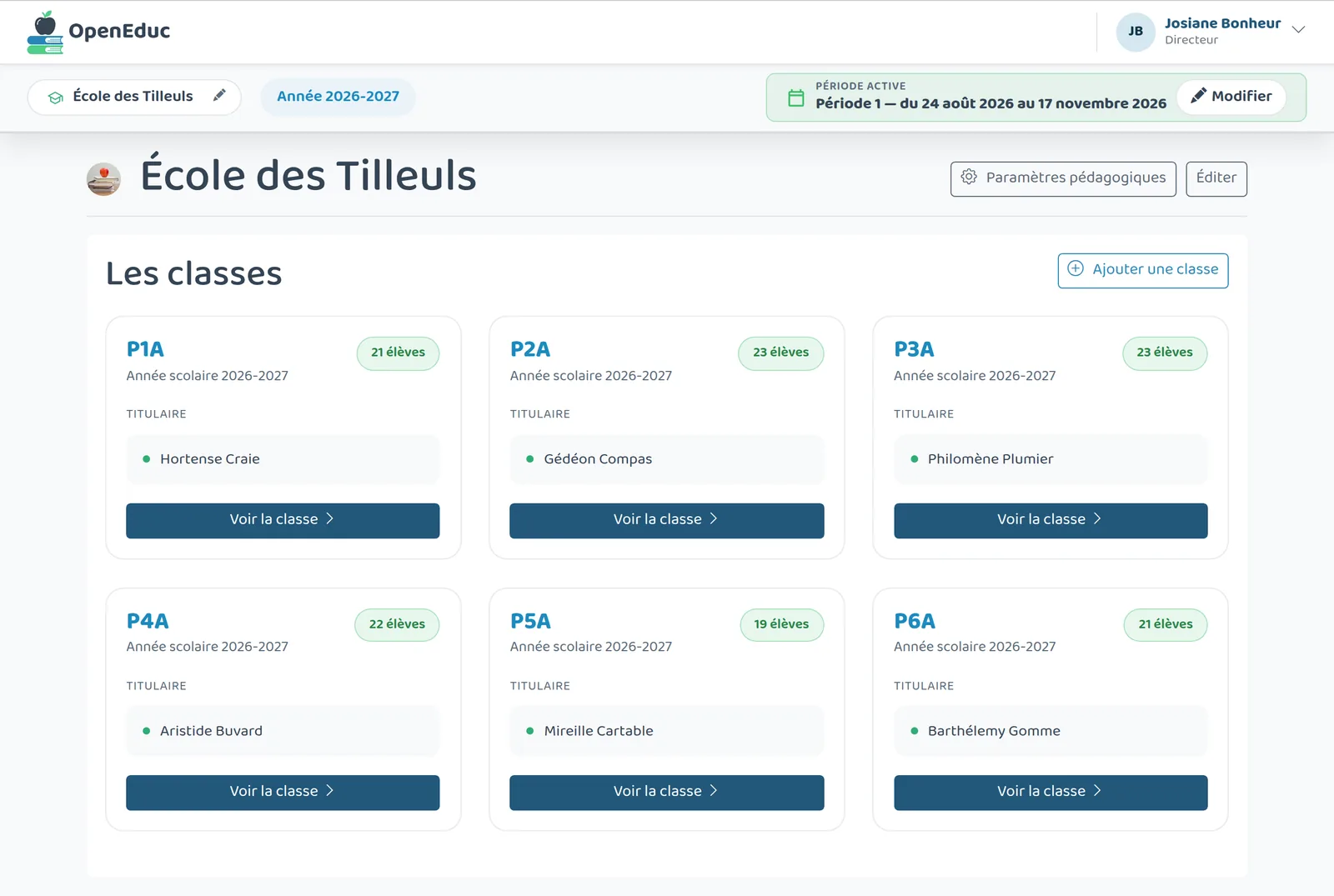Click the P4A class title

[x=148, y=621]
